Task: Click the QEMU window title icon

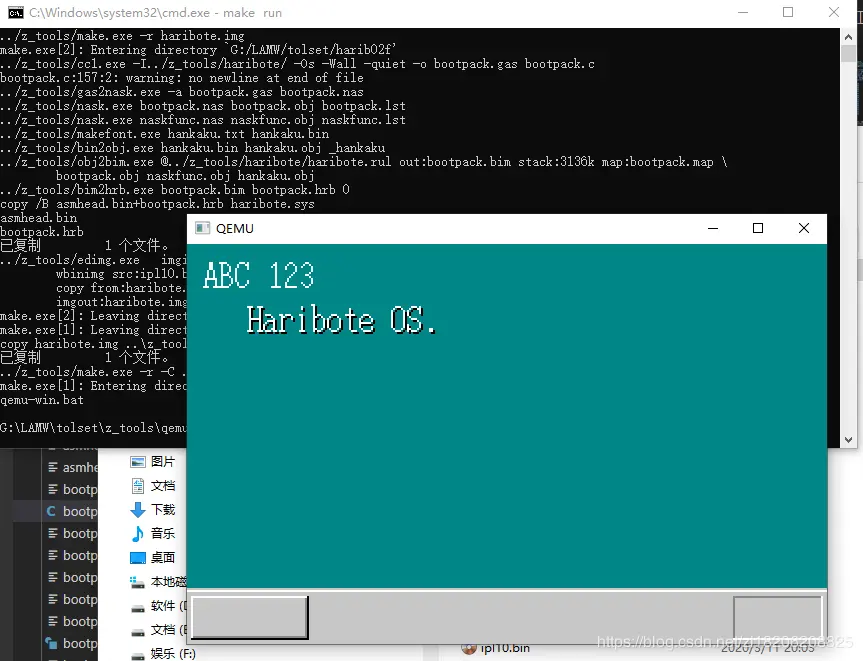Action: click(203, 228)
